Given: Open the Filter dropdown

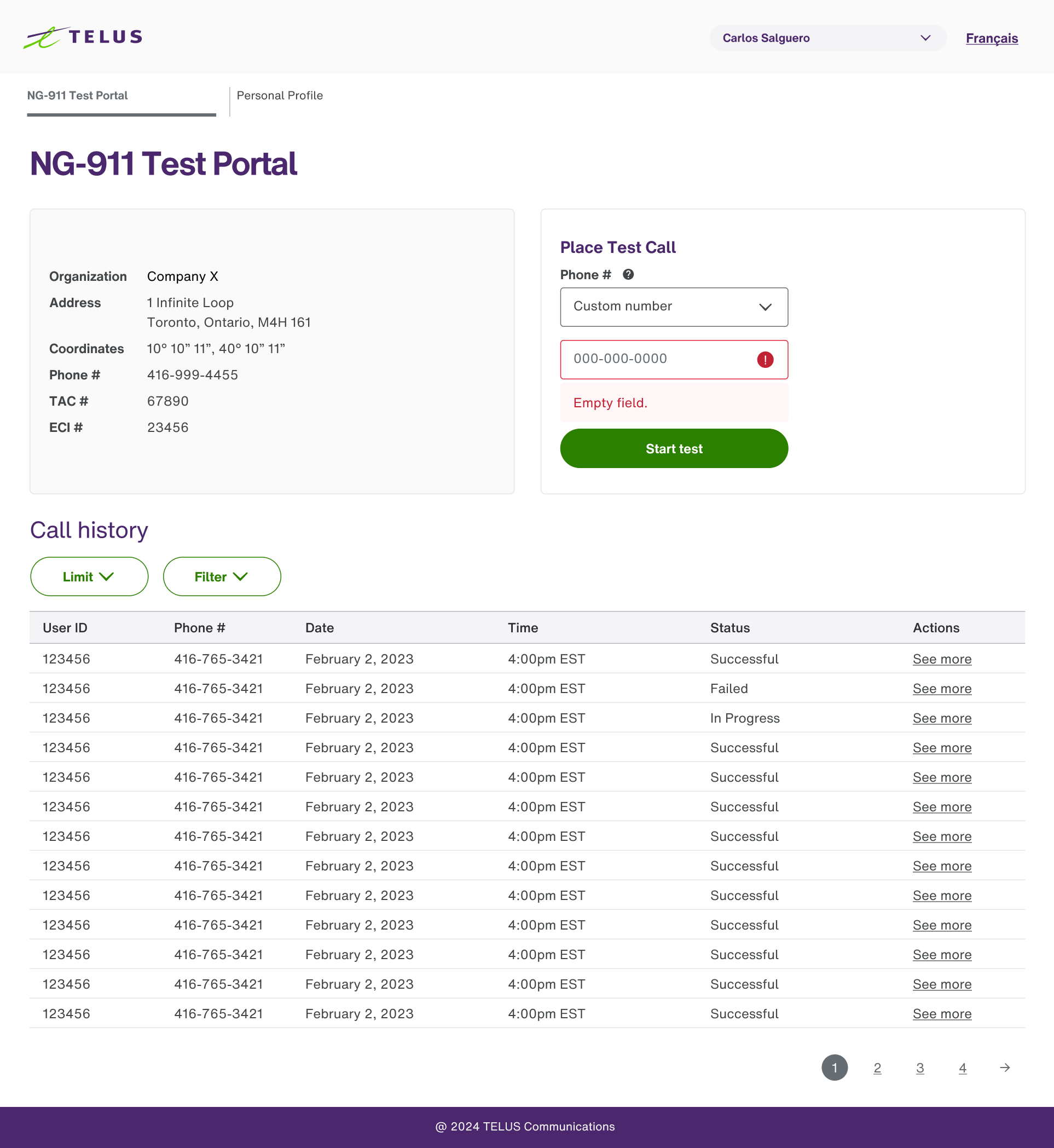Looking at the screenshot, I should click(222, 577).
